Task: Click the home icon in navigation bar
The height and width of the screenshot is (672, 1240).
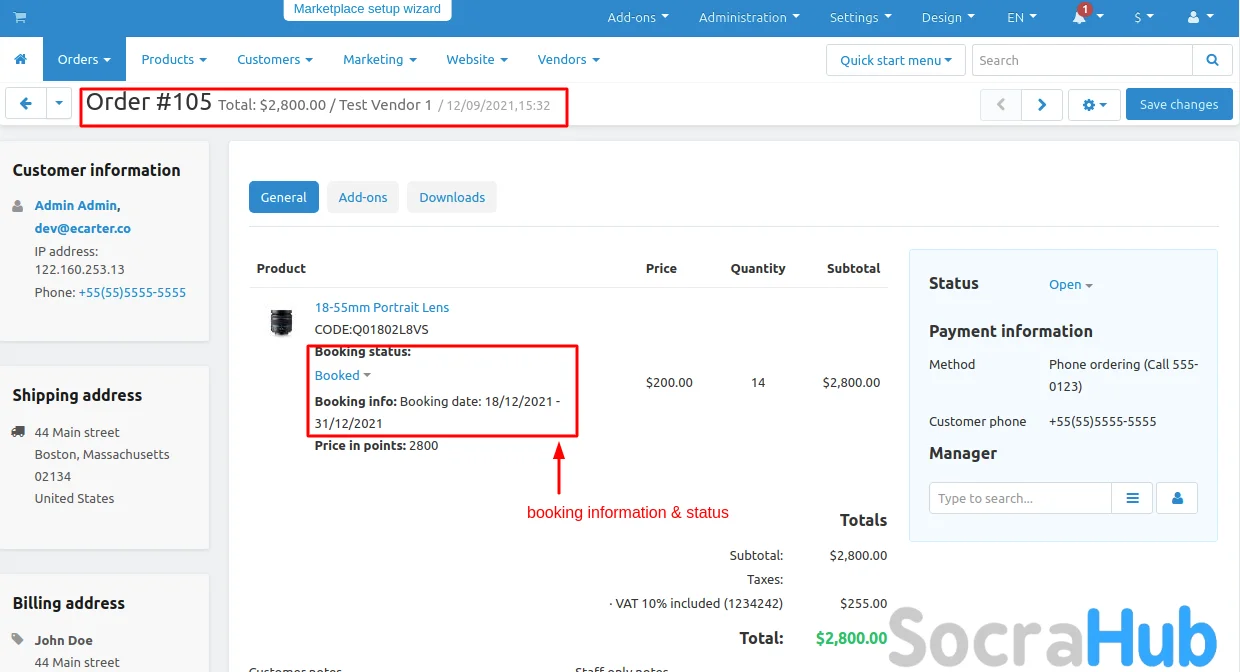Action: (x=21, y=60)
